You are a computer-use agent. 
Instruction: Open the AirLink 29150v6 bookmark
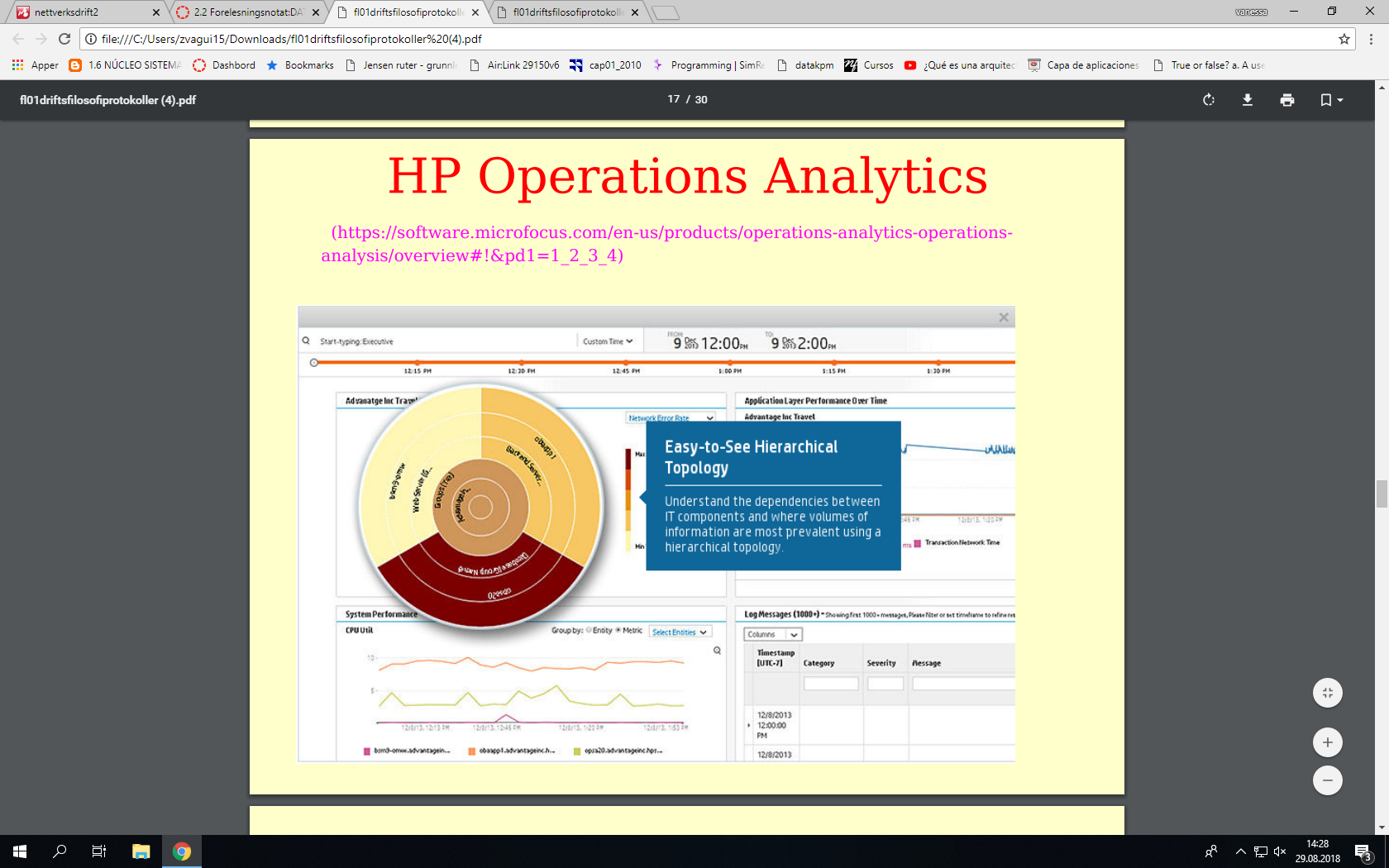pos(514,65)
